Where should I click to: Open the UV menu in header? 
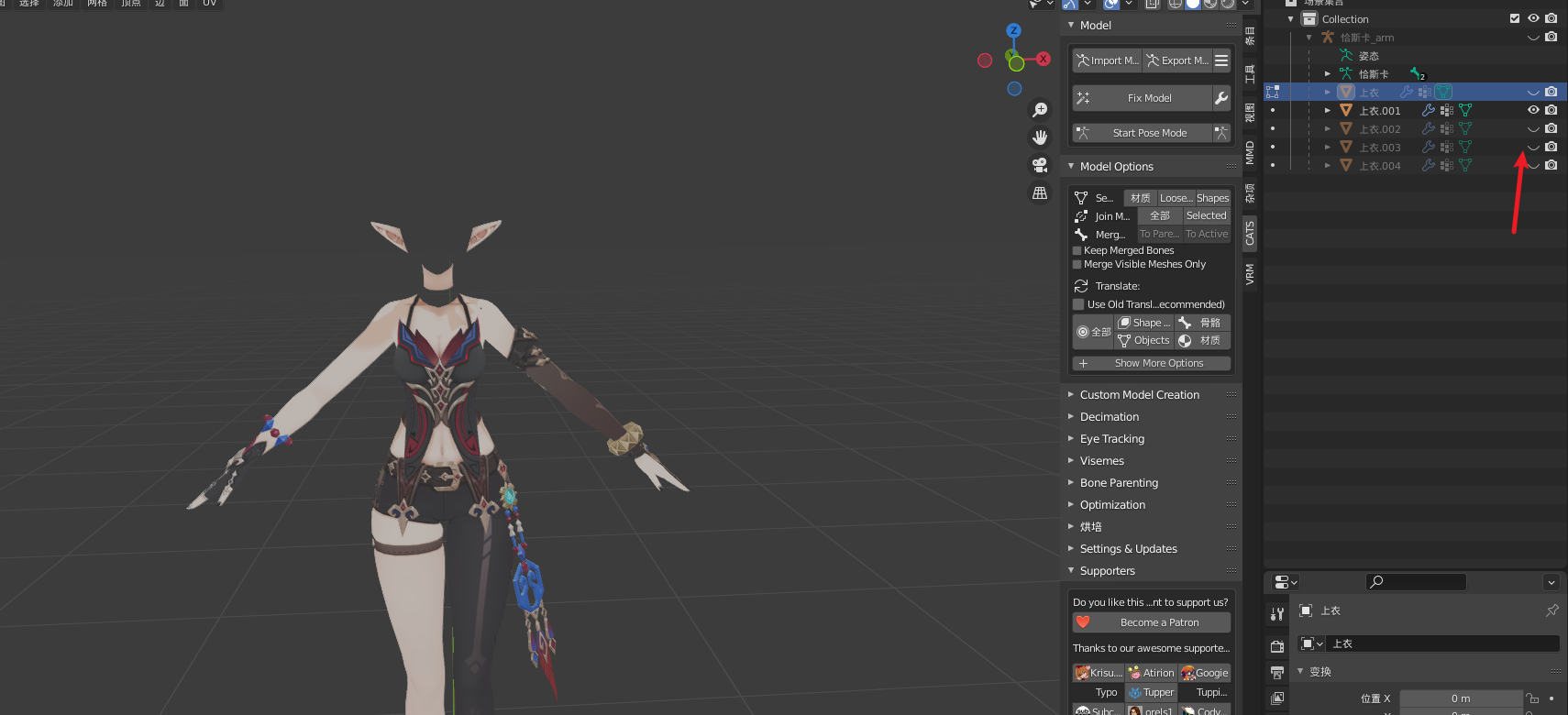209,4
